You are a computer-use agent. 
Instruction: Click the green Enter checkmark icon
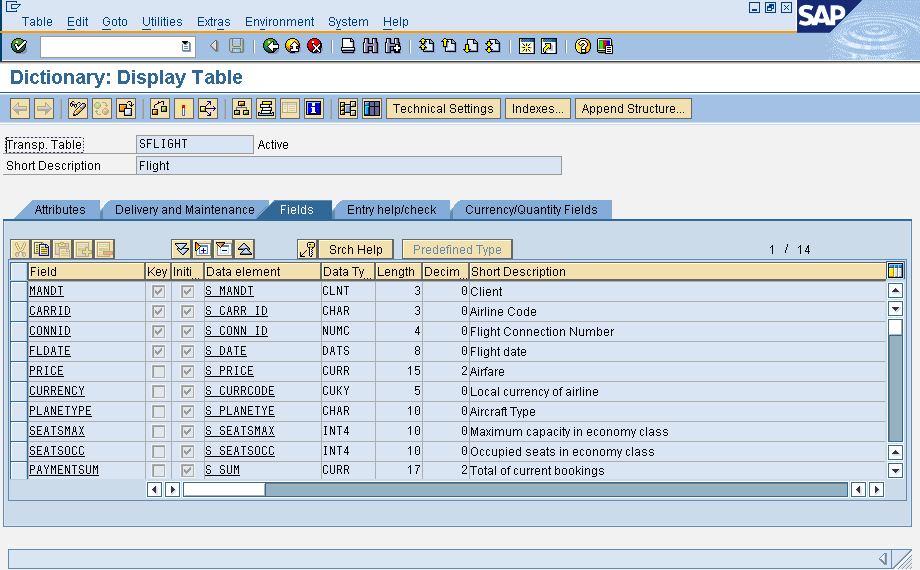[x=19, y=46]
